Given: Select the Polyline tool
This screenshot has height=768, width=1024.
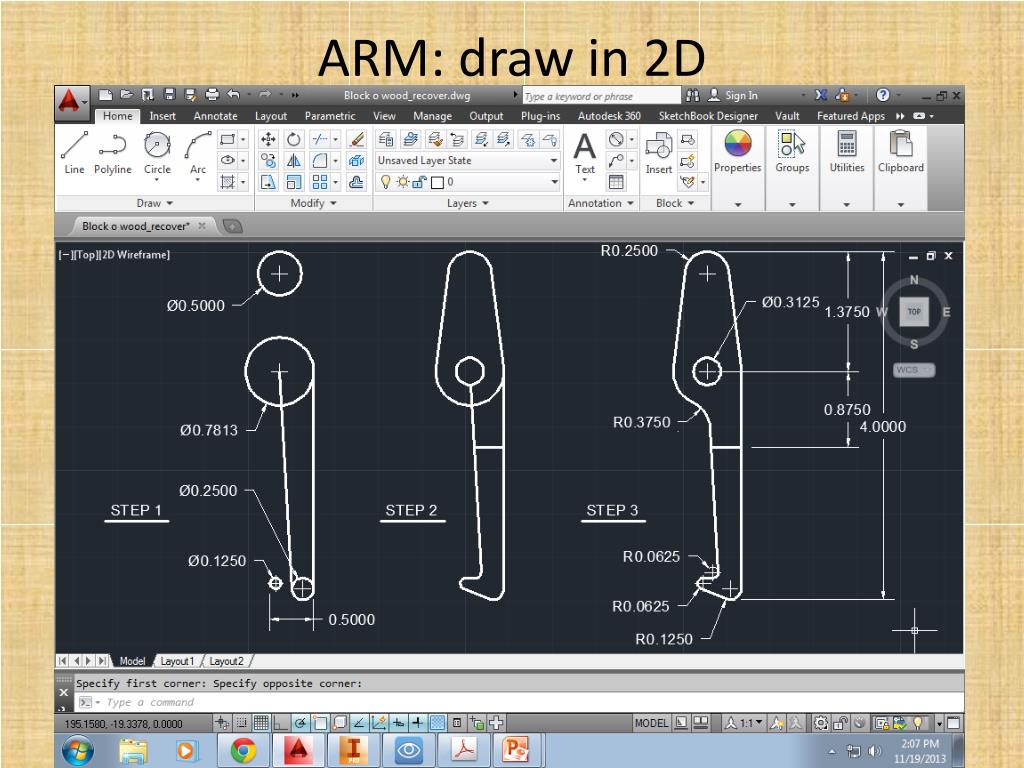Looking at the screenshot, I should [x=112, y=153].
